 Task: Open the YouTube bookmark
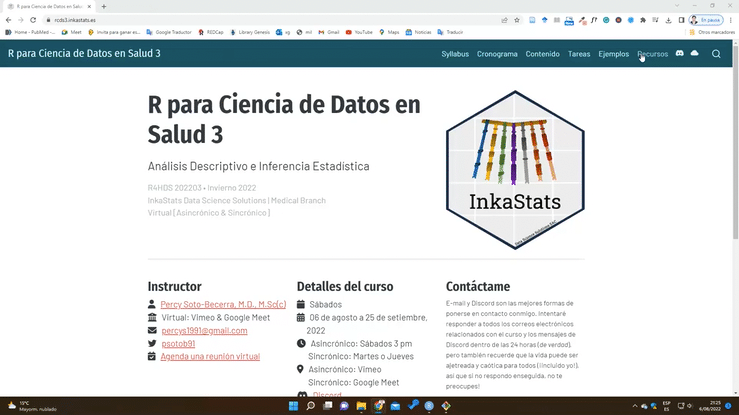361,32
